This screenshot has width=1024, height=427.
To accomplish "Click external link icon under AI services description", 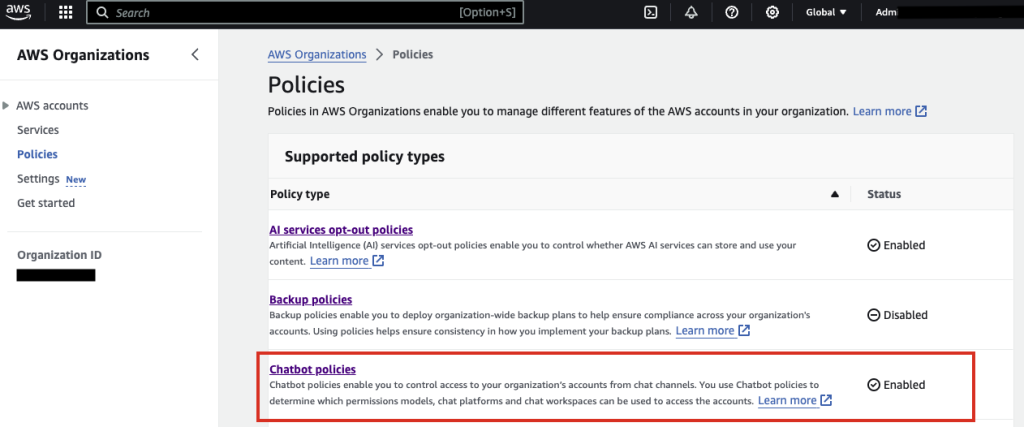I will tap(377, 261).
